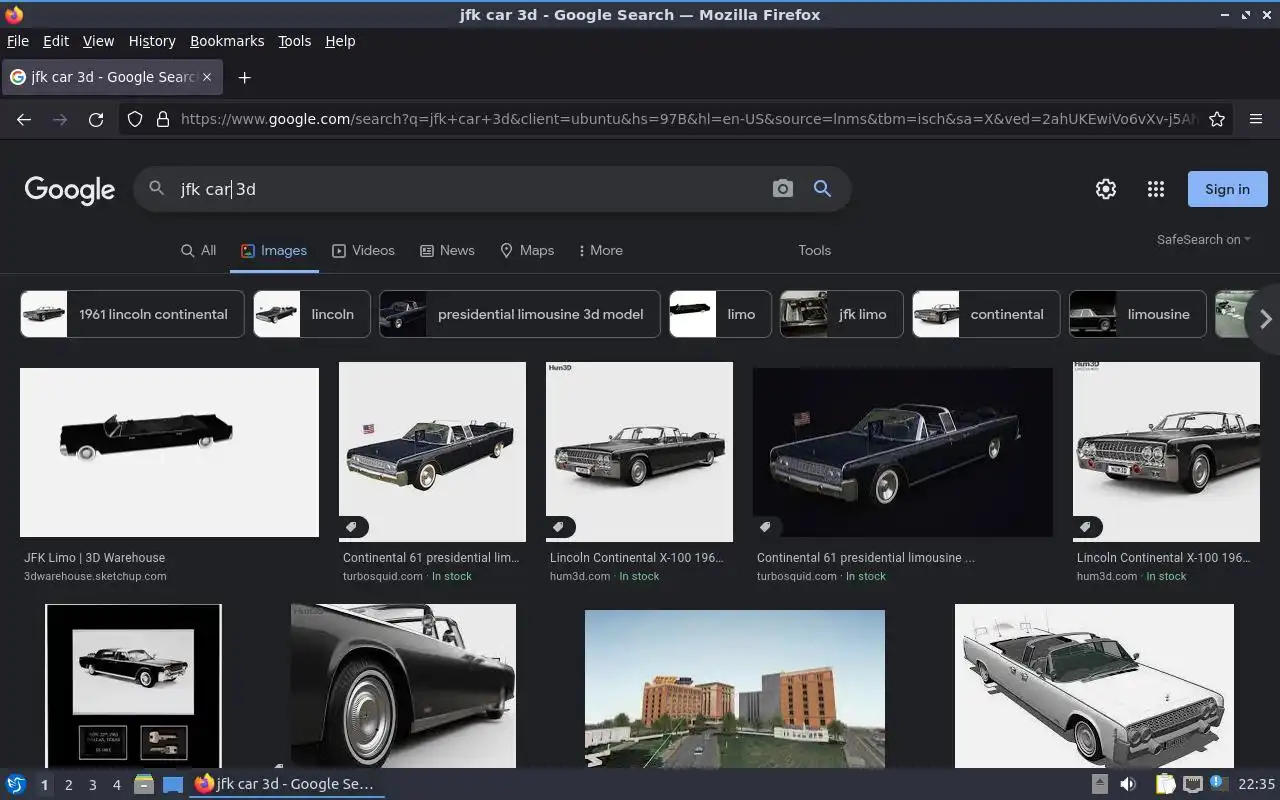The height and width of the screenshot is (800, 1280).
Task: Click the clock showing 22:35
Action: [1256, 784]
